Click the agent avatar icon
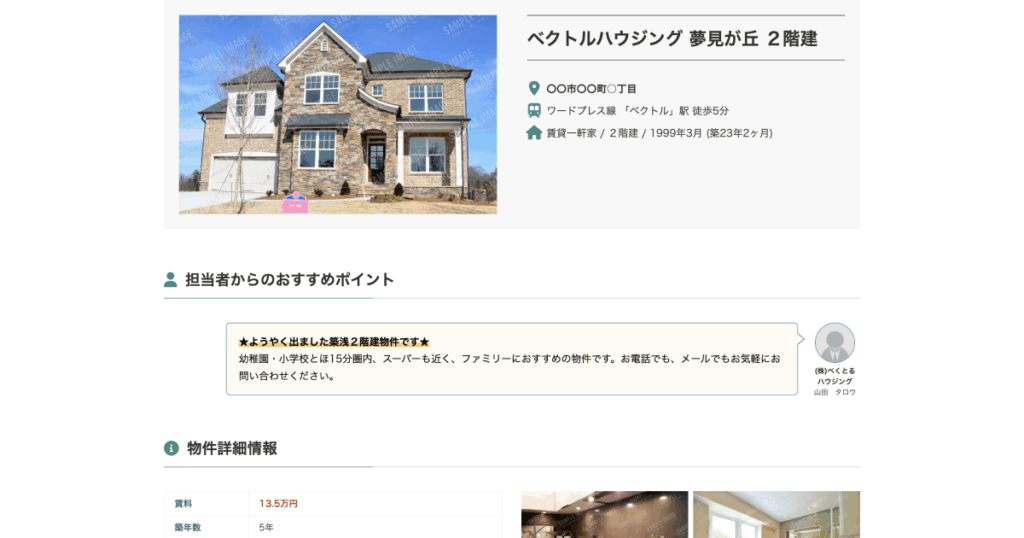This screenshot has width=1024, height=538. pos(835,342)
